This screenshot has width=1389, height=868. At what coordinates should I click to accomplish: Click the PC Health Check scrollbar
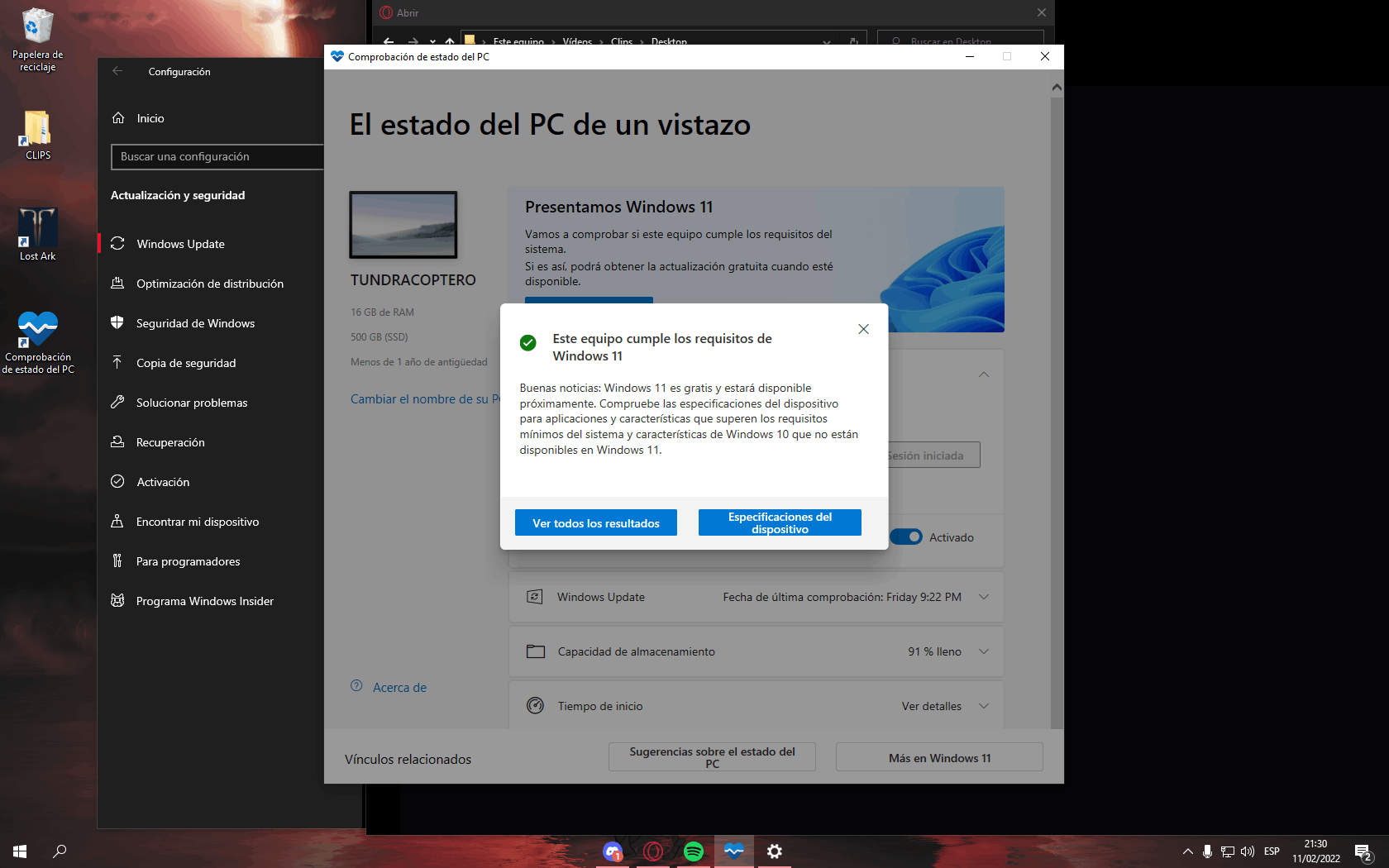1057,413
